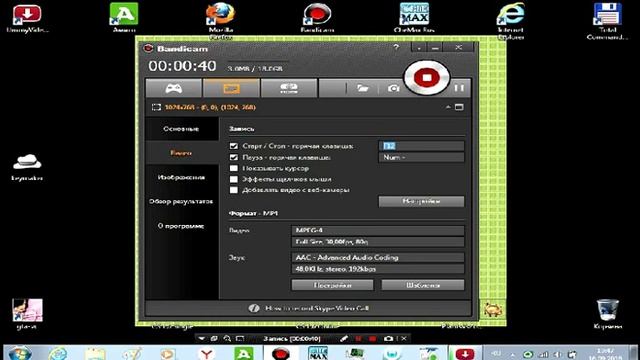The height and width of the screenshot is (360, 640).
Task: Open the title bar dropdown arrow button
Action: click(x=419, y=48)
